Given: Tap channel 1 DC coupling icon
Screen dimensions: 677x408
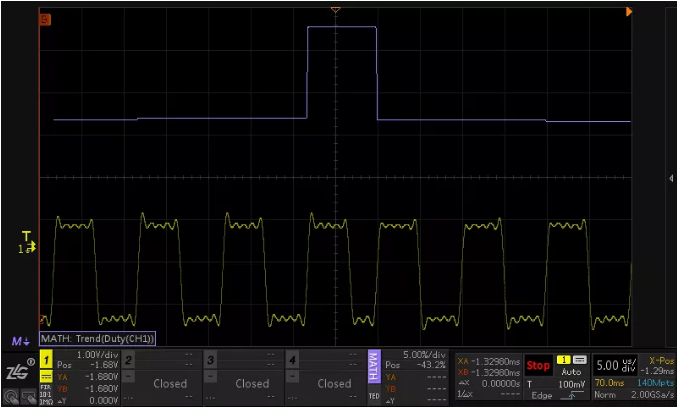Looking at the screenshot, I should pyautogui.click(x=46, y=377).
